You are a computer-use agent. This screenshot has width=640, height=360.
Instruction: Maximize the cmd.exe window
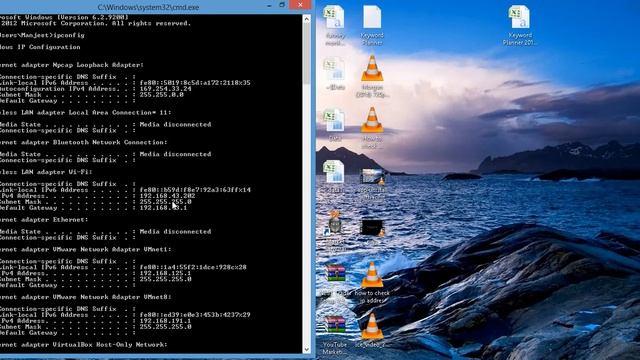coord(282,5)
